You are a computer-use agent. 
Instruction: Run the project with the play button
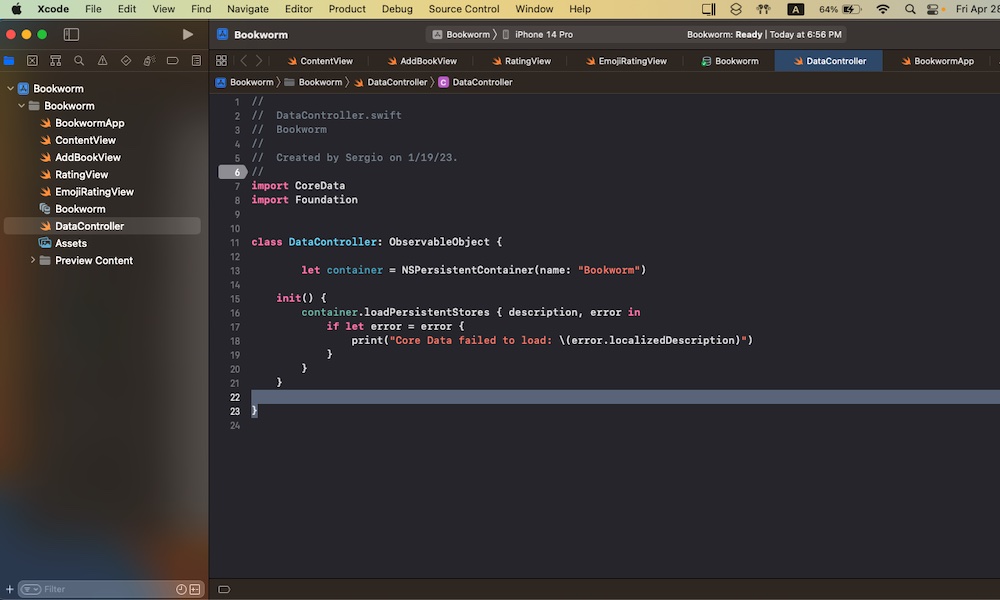pos(187,34)
